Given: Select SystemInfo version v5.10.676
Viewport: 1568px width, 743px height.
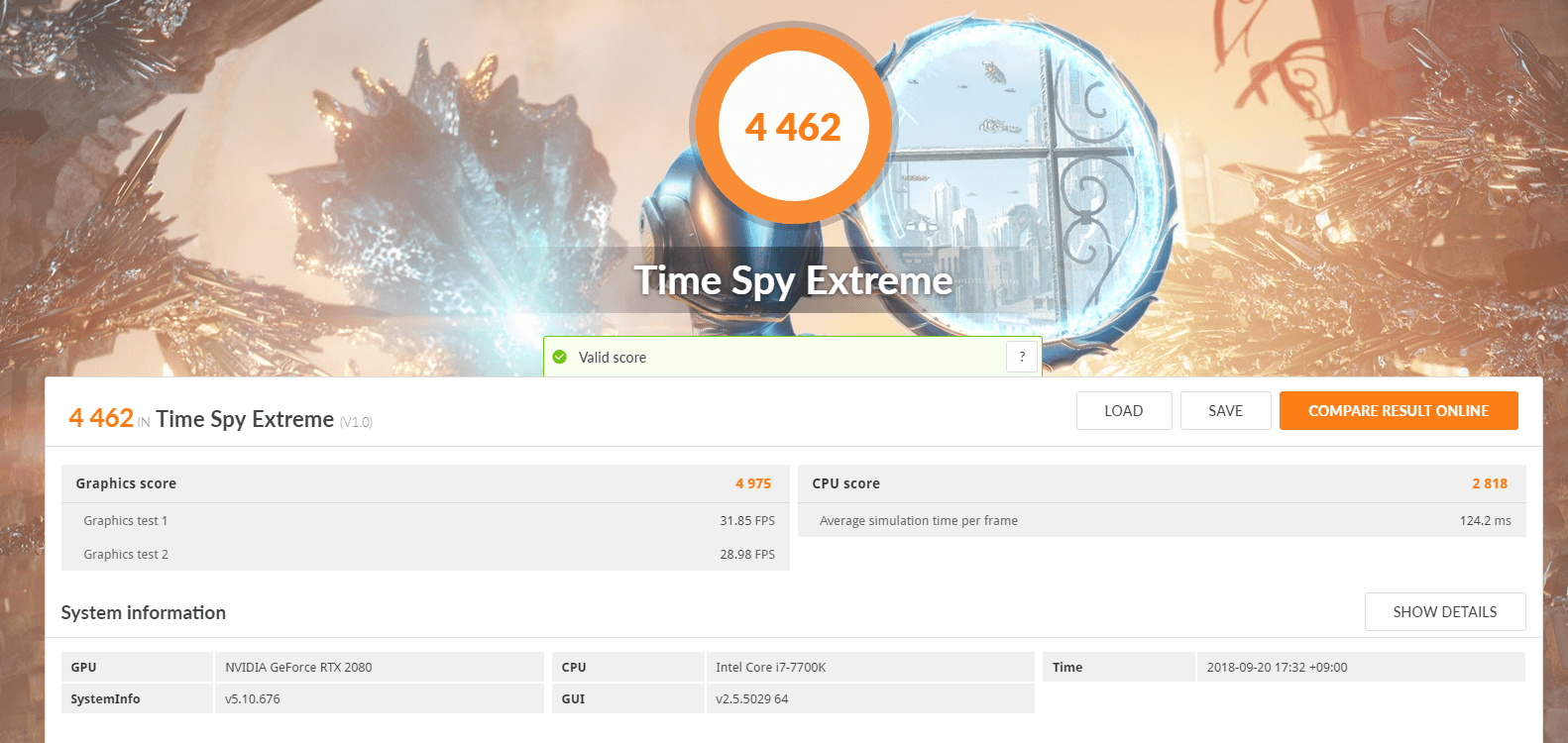Looking at the screenshot, I should pyautogui.click(x=253, y=698).
